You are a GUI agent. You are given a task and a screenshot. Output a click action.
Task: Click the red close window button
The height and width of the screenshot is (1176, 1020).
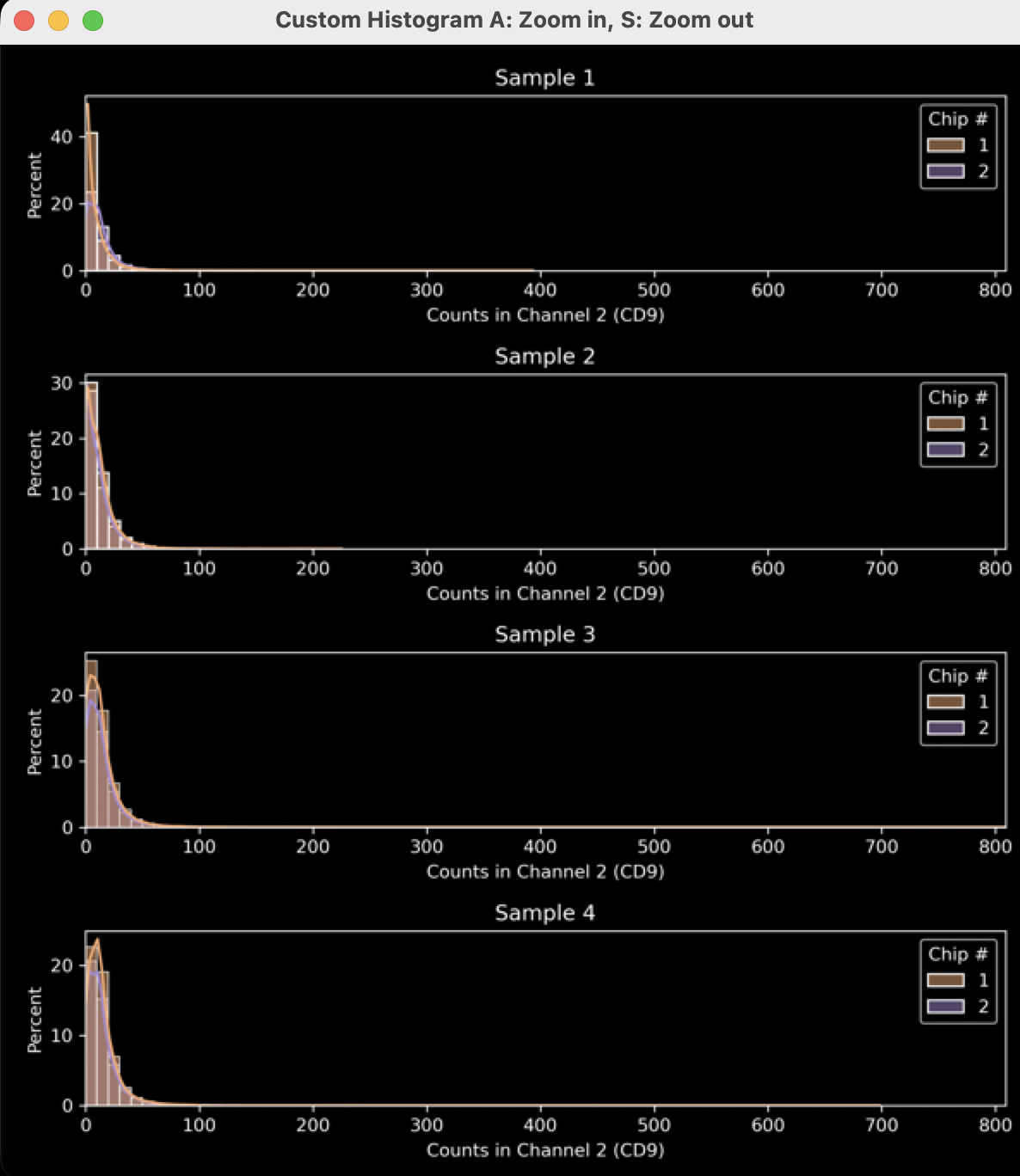tap(24, 21)
